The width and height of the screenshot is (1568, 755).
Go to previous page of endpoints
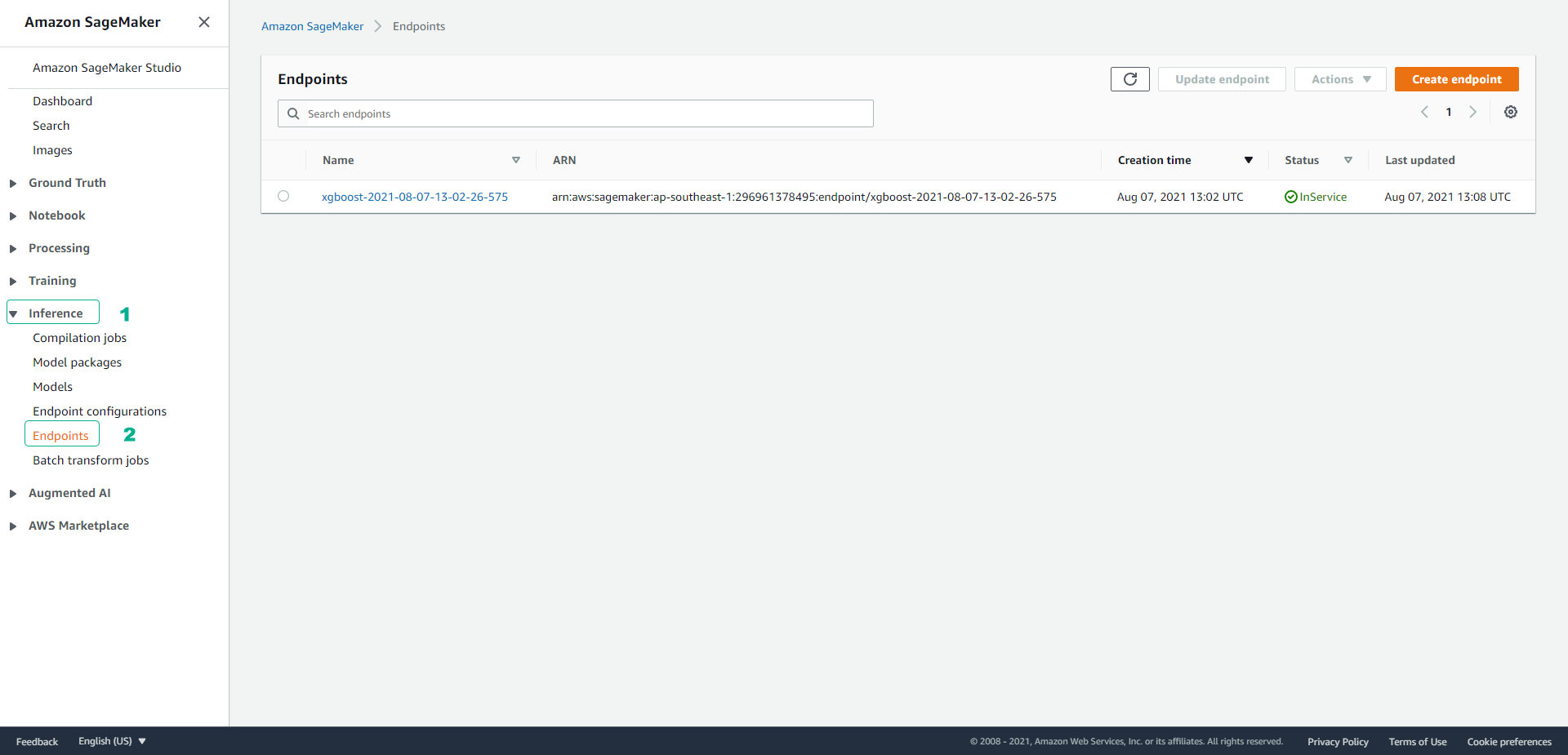pyautogui.click(x=1424, y=112)
